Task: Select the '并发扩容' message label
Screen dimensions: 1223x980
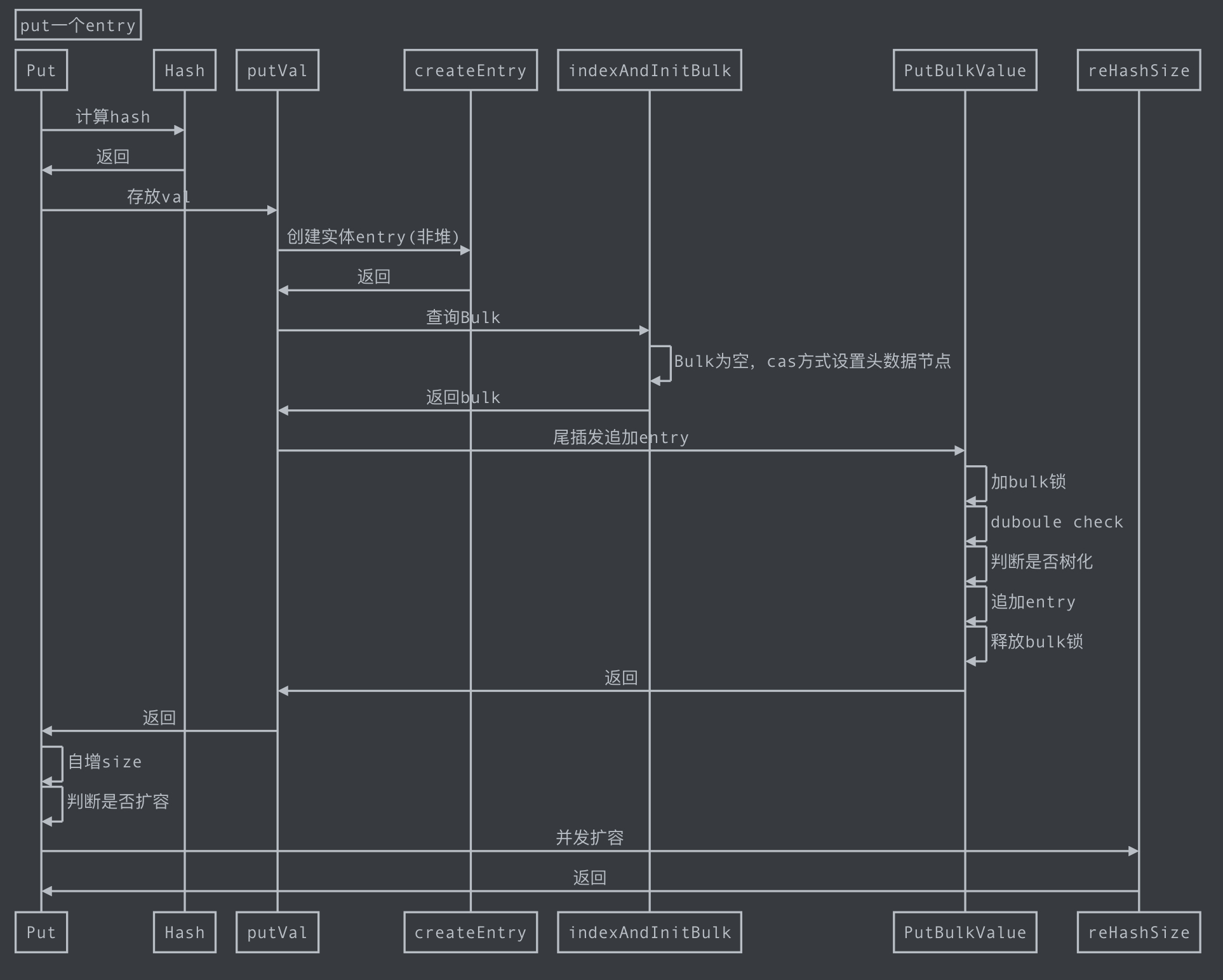Action: pos(589,838)
